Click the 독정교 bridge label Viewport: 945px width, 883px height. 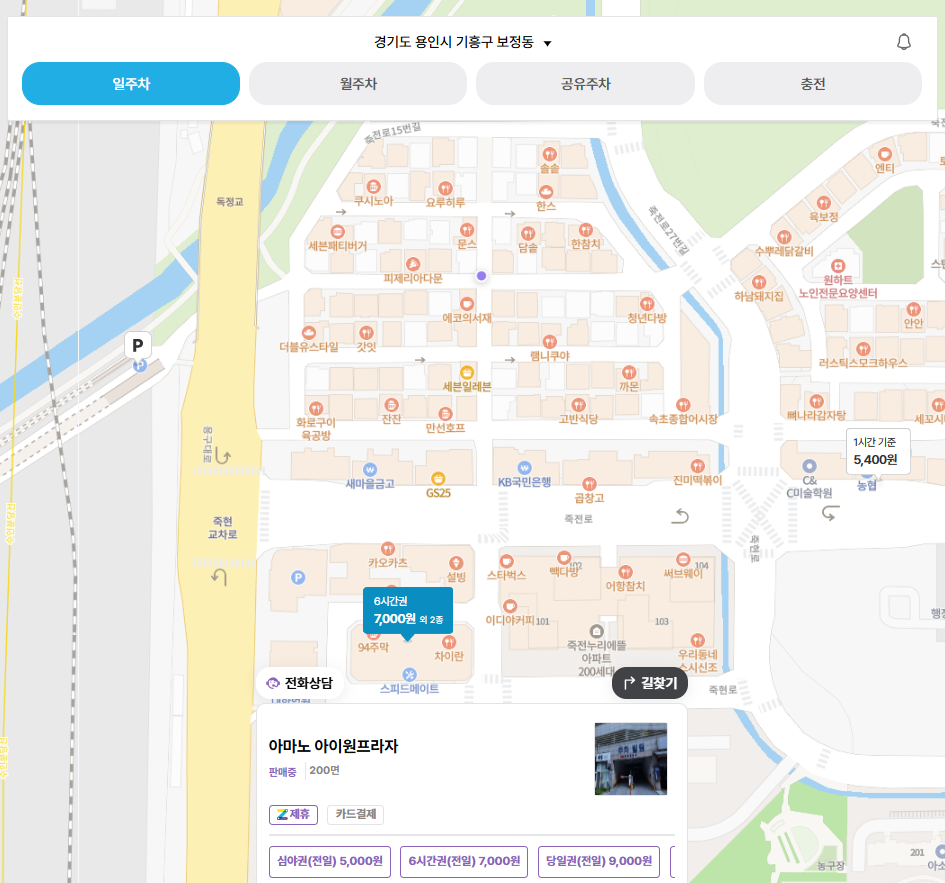(x=230, y=201)
